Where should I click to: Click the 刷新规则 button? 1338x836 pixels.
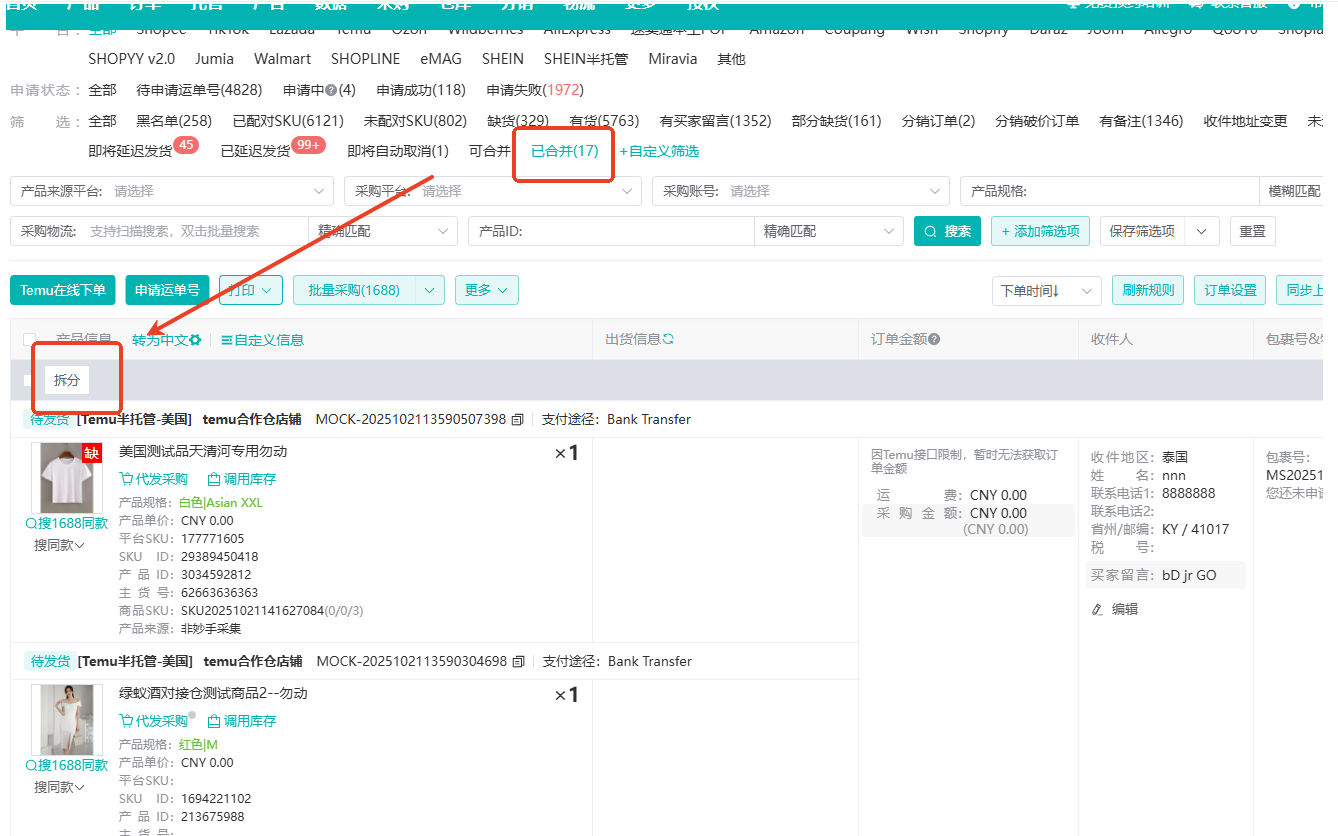coord(1149,290)
